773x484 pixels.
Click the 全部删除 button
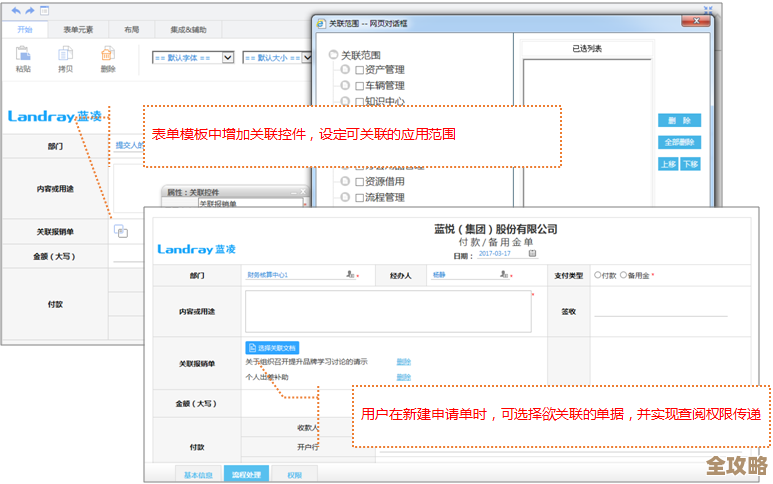point(679,142)
